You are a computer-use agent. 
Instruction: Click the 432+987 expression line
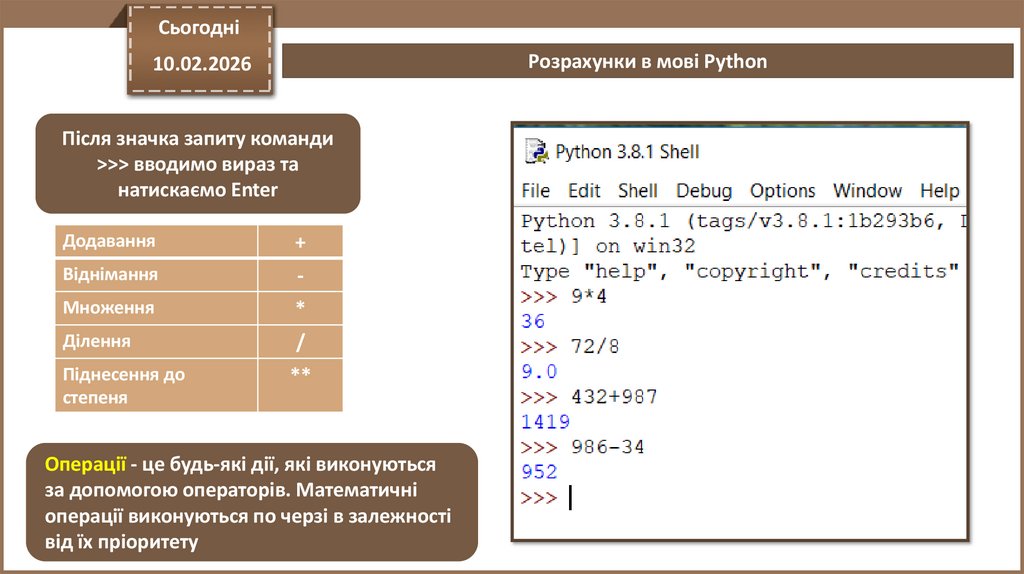(614, 397)
